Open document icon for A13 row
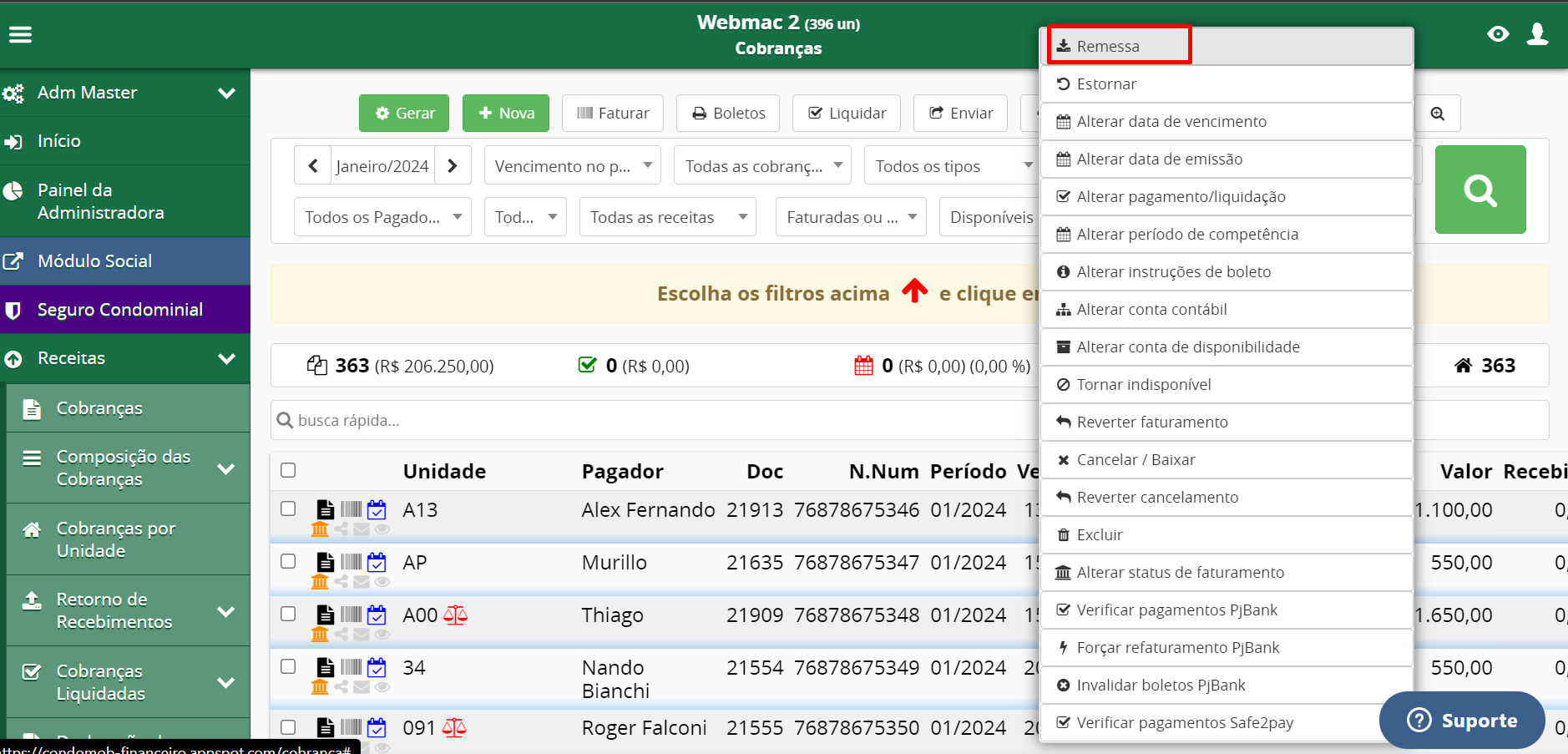 tap(326, 509)
